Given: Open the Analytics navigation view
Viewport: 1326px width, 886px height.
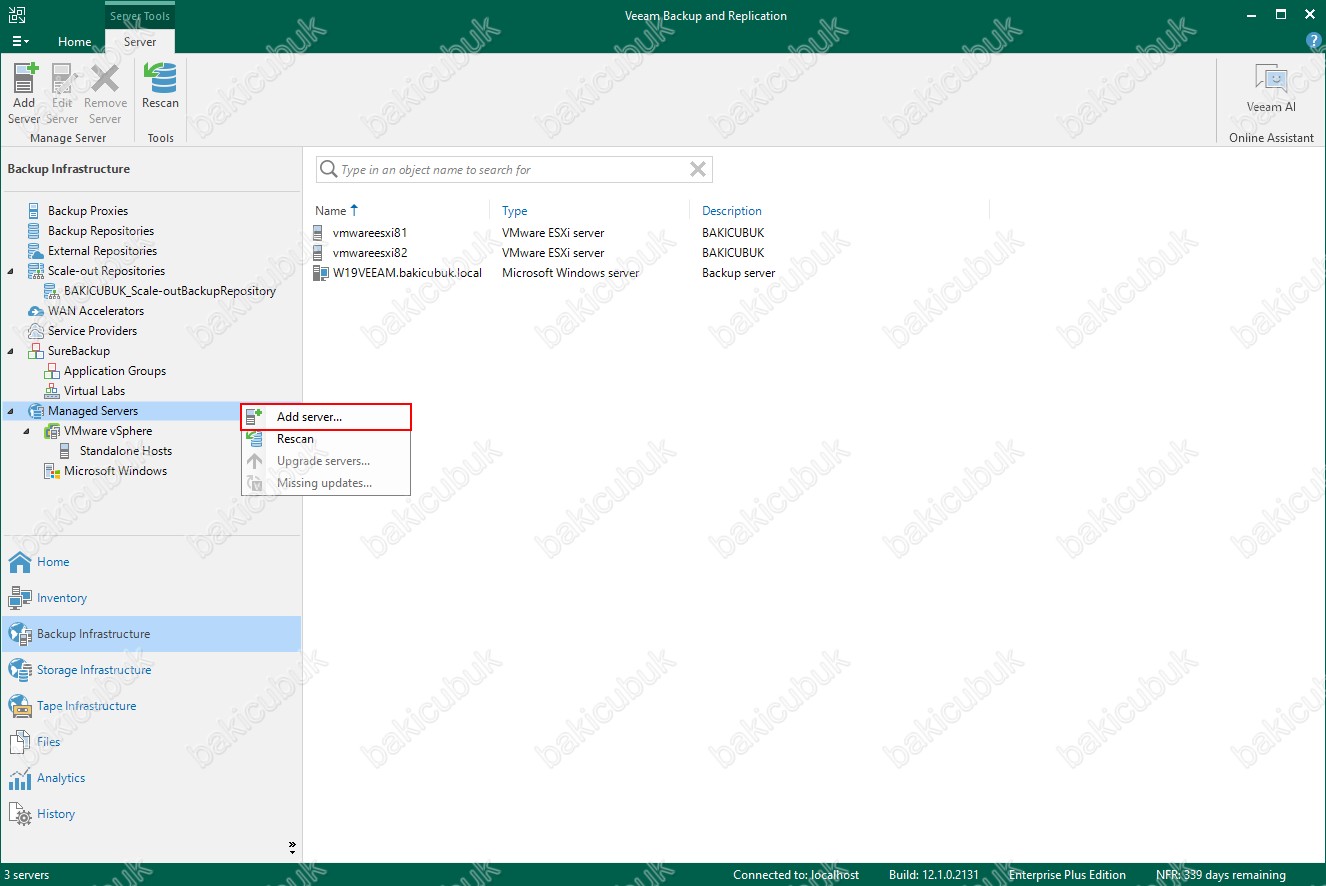Looking at the screenshot, I should [151, 778].
